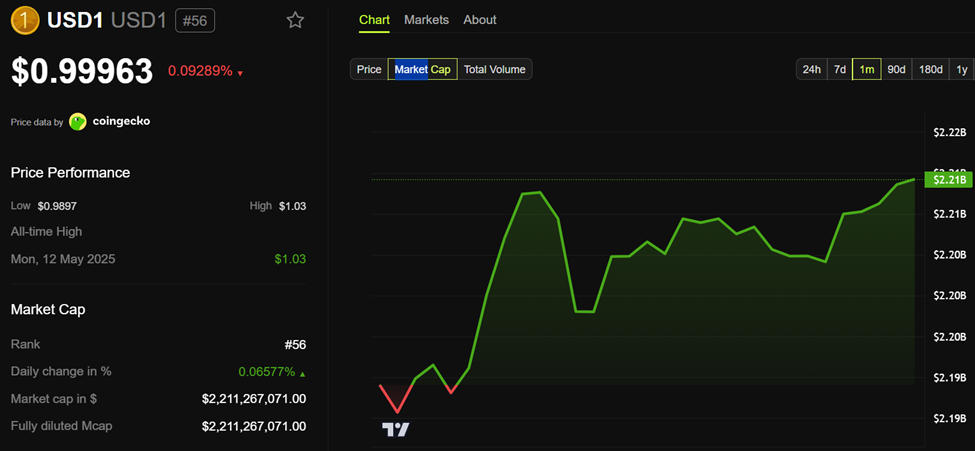Click the favorite star icon
The height and width of the screenshot is (451, 975).
(295, 20)
